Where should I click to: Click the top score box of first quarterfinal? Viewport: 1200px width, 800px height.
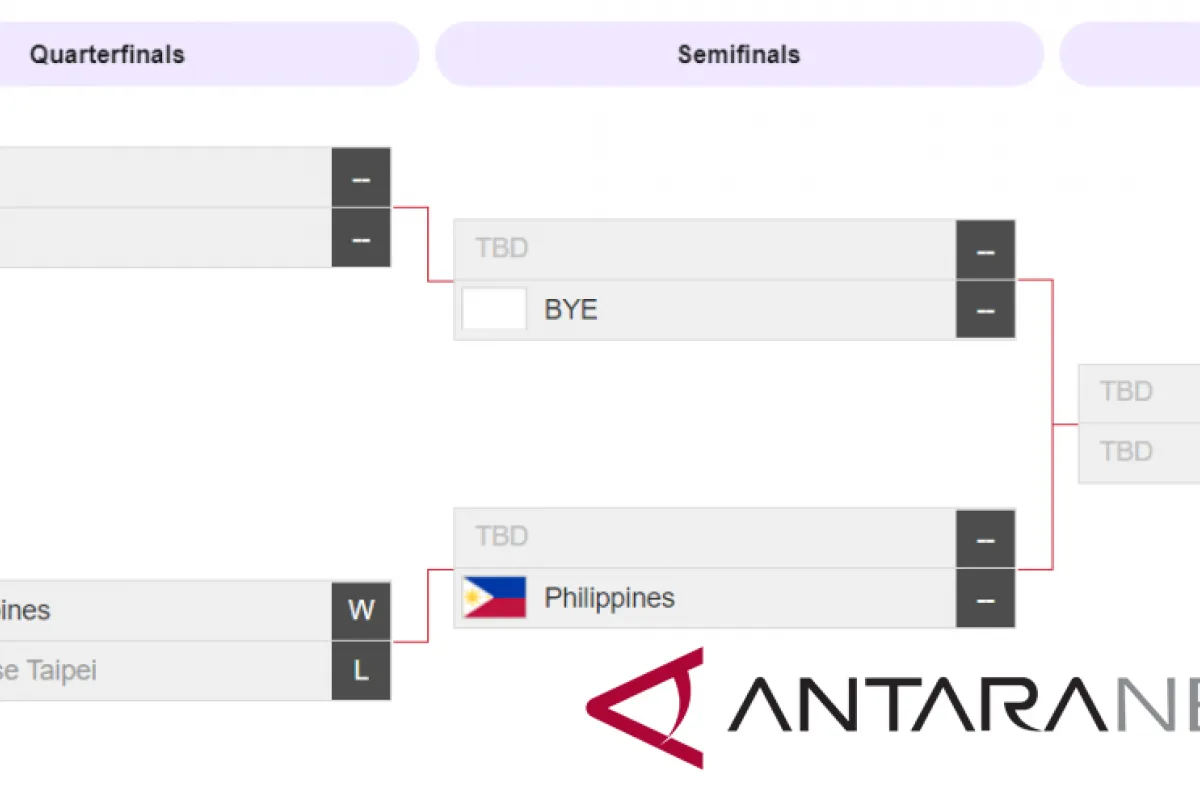pyautogui.click(x=361, y=179)
